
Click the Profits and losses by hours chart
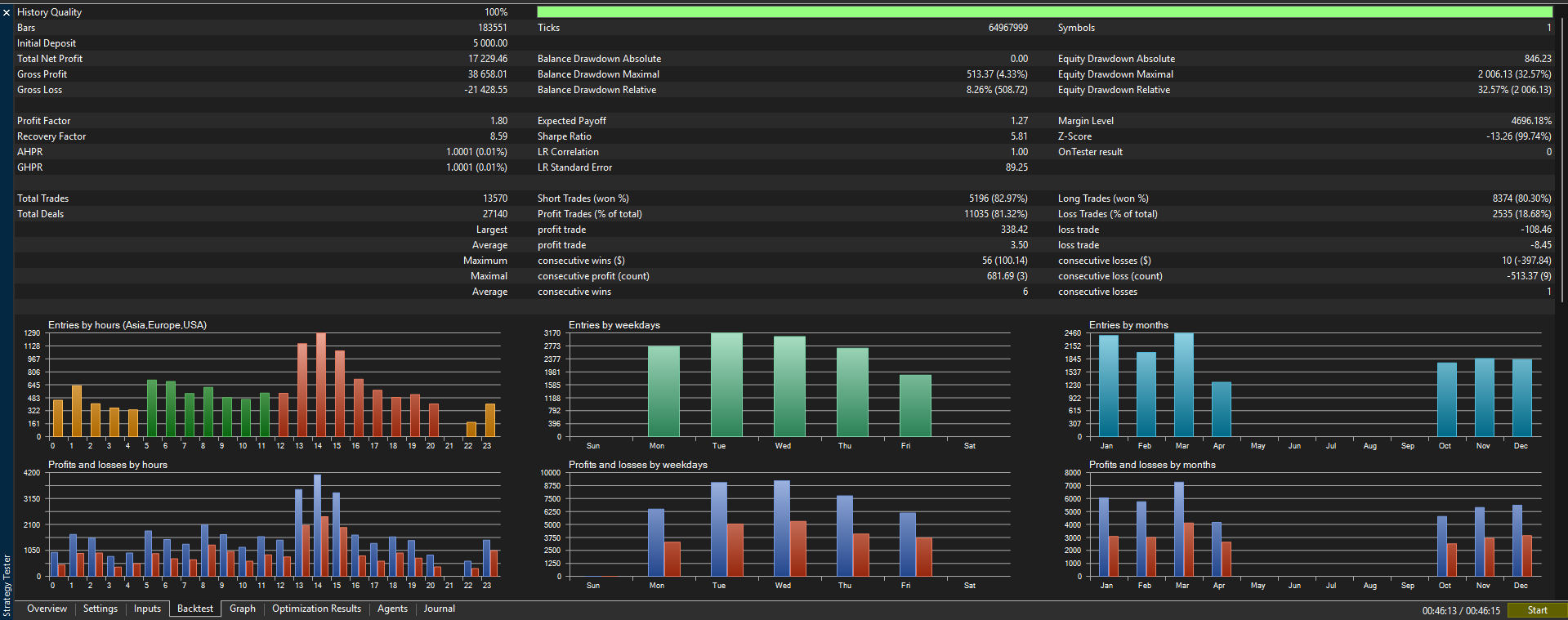[x=262, y=524]
